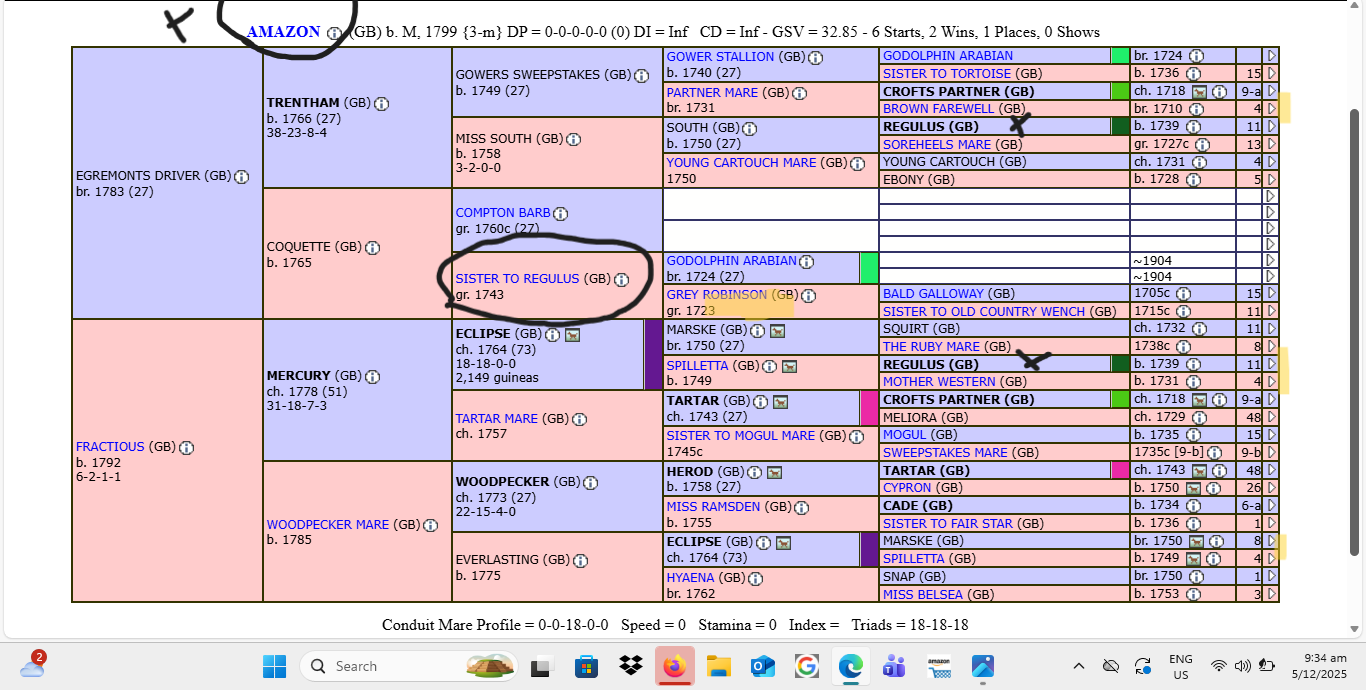Open info icon next to FRACTIOUS
The height and width of the screenshot is (690, 1366).
click(186, 448)
